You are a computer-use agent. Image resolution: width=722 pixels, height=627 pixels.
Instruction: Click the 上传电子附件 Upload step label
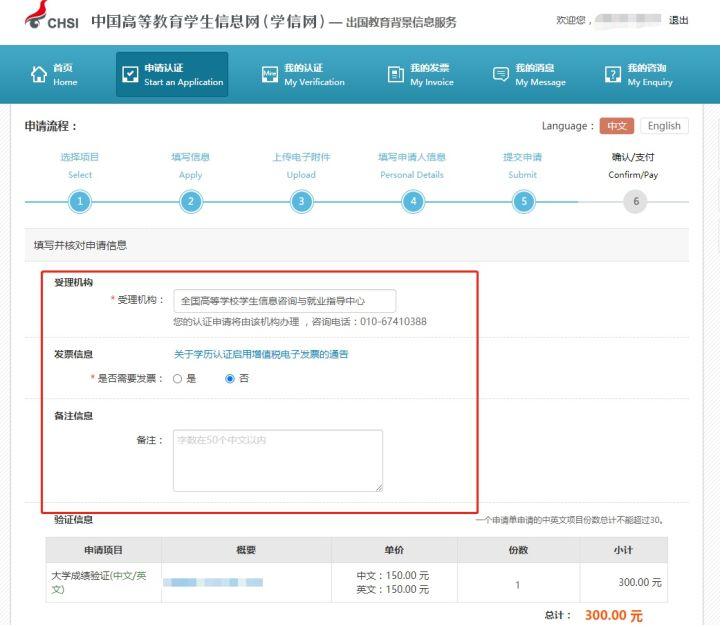301,165
